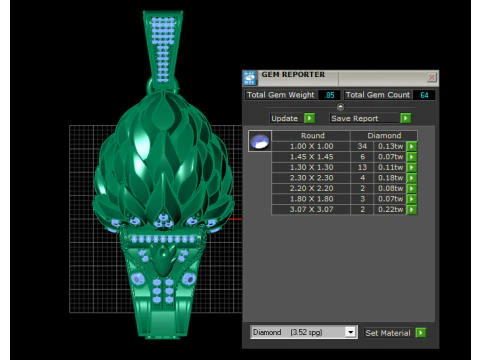This screenshot has width=480, height=360.
Task: Click the Gem Reporter title bar icon
Action: coord(250,78)
